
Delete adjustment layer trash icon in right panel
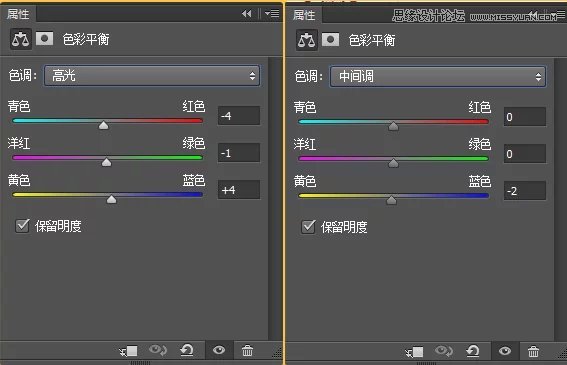click(533, 351)
